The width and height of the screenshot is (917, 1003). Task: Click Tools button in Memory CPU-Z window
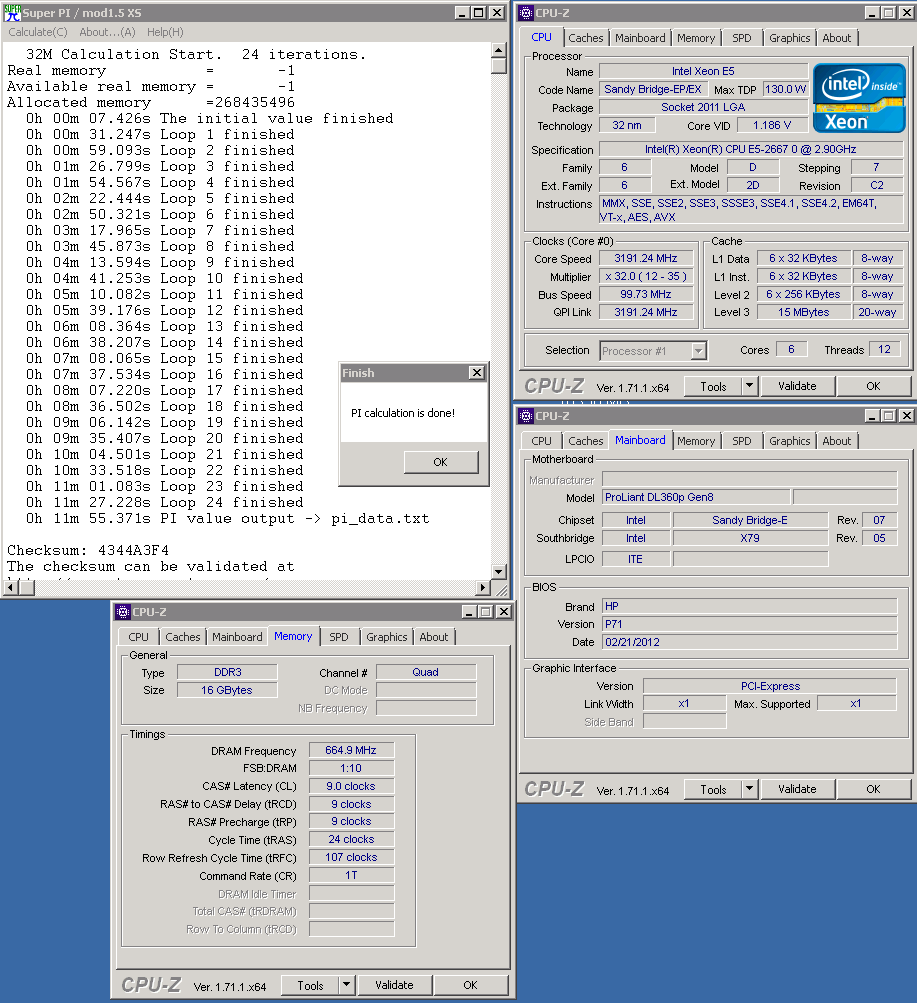310,986
